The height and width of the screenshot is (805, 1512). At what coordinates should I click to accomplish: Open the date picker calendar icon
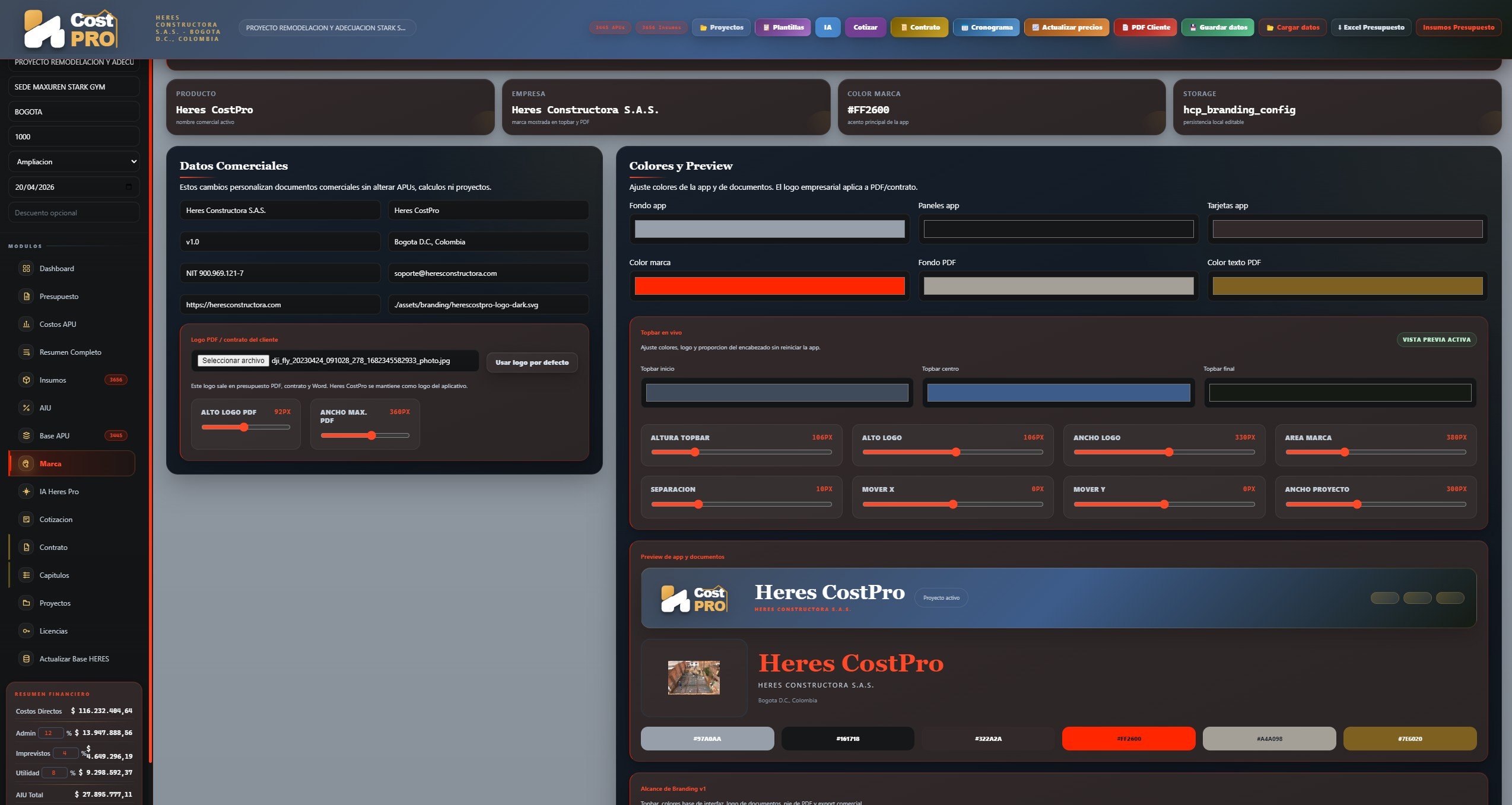[129, 187]
